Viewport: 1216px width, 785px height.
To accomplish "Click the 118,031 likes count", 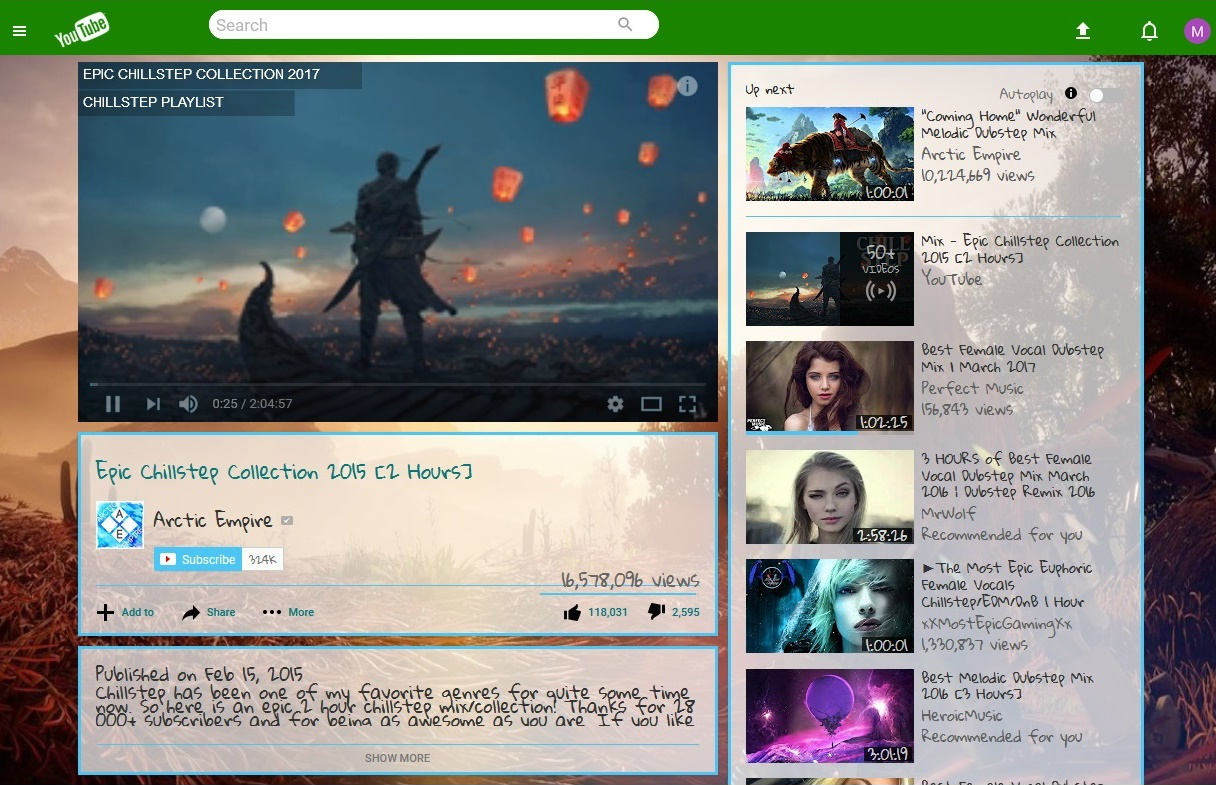I will point(608,612).
